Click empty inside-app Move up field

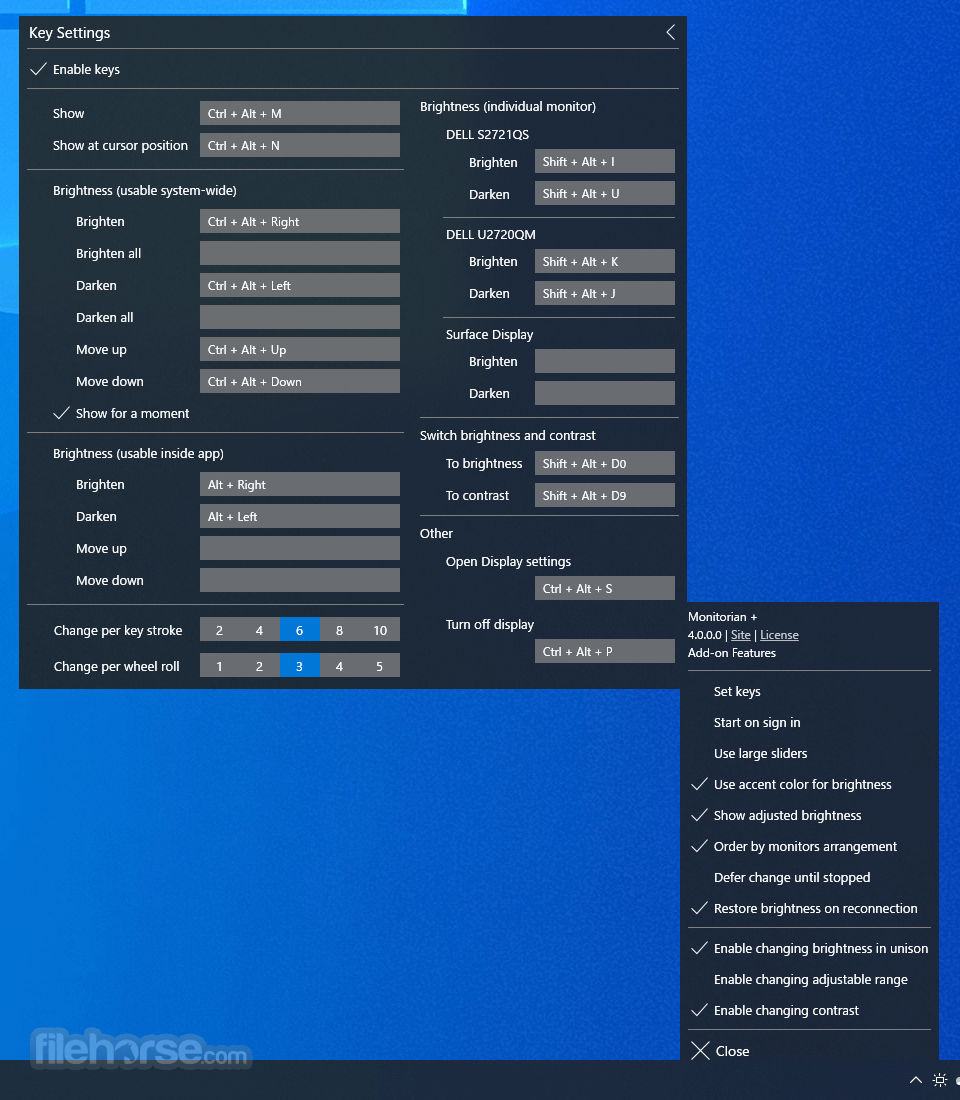pyautogui.click(x=300, y=548)
